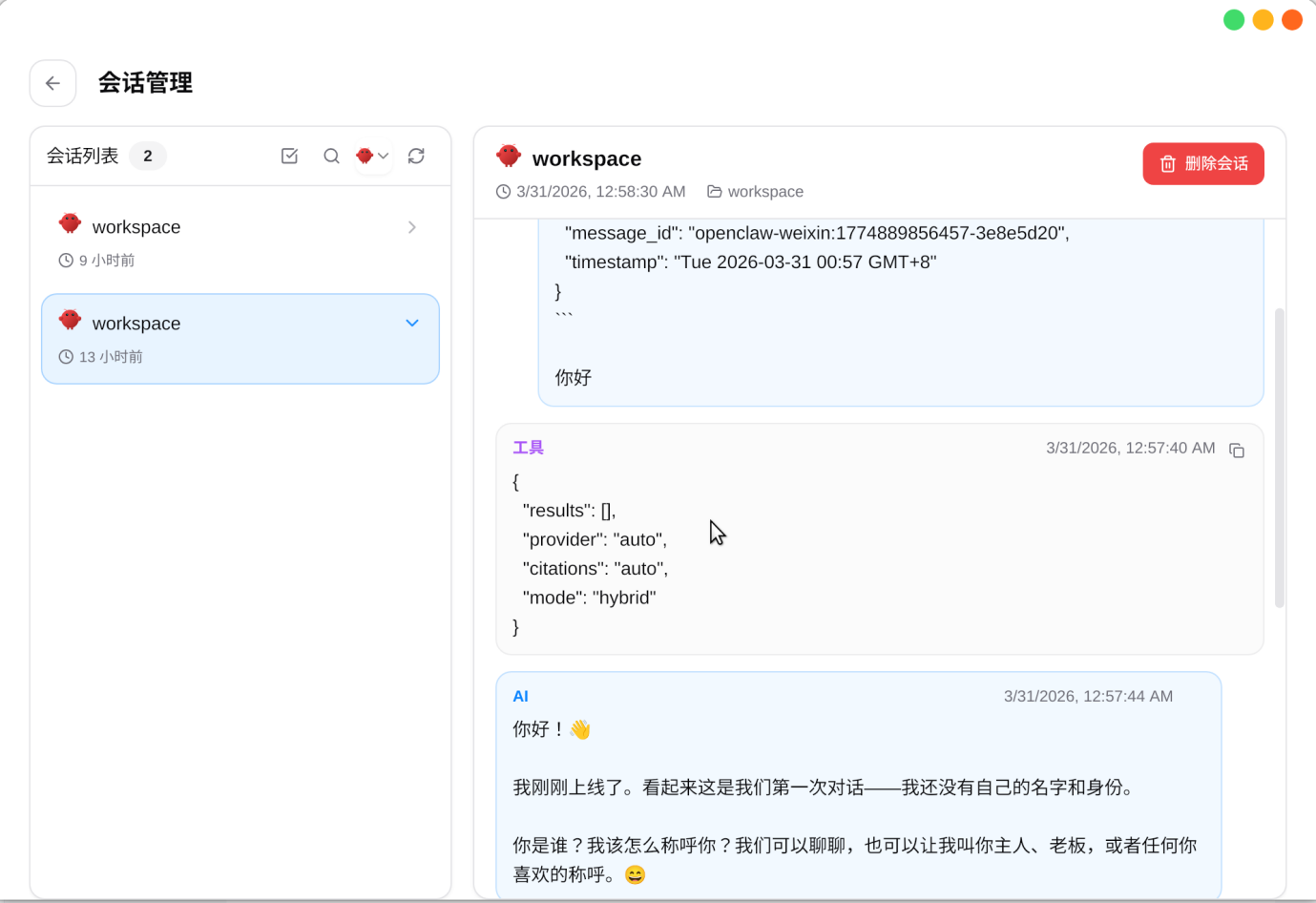Click the red agent icon beside the workspace header title
1316x903 pixels.
pos(509,156)
